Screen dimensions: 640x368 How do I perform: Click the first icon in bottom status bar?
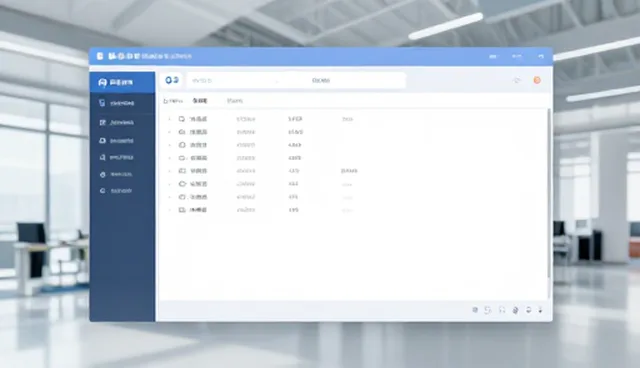(475, 310)
